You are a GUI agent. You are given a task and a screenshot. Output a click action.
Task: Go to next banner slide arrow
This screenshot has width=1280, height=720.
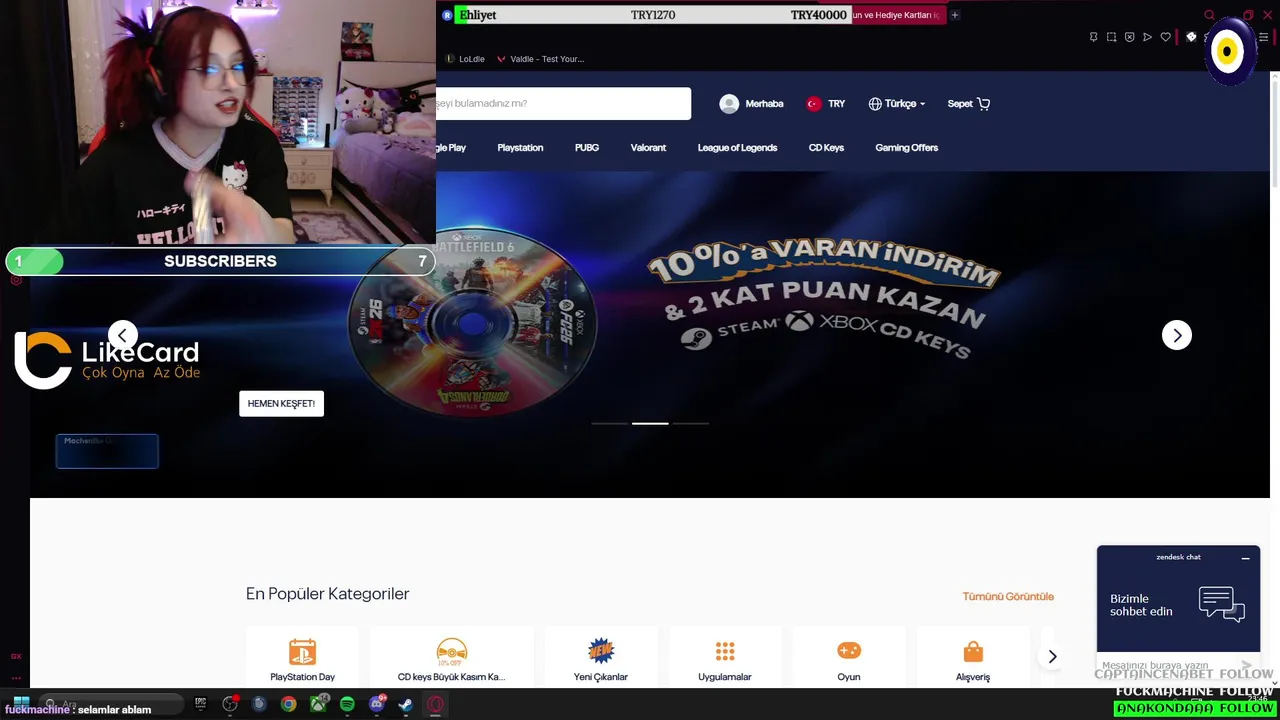[1177, 335]
